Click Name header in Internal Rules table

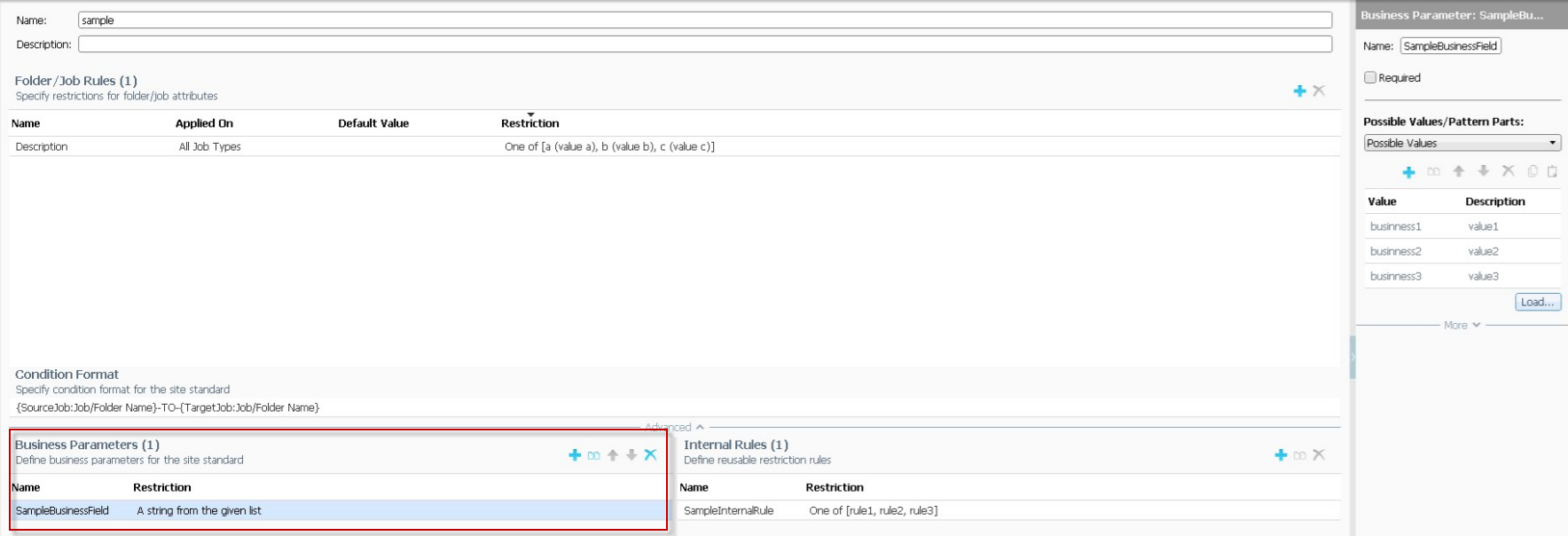(694, 487)
